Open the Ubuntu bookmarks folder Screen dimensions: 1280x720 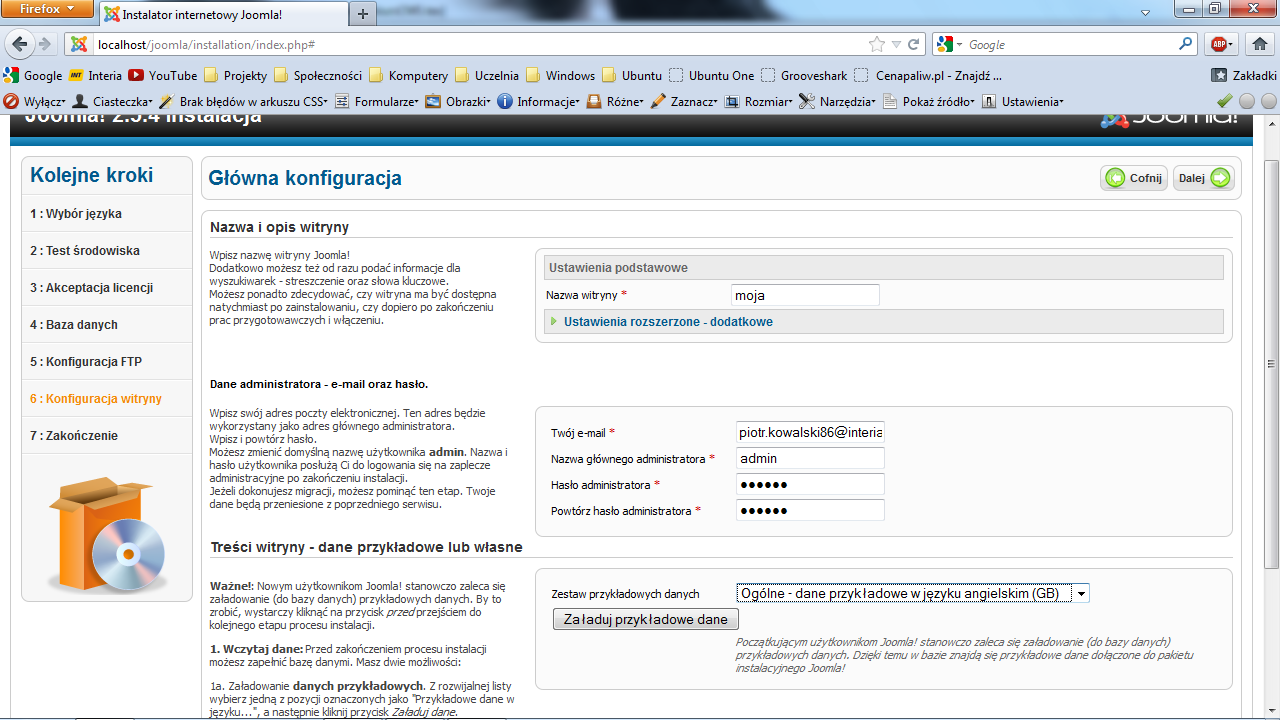631,75
